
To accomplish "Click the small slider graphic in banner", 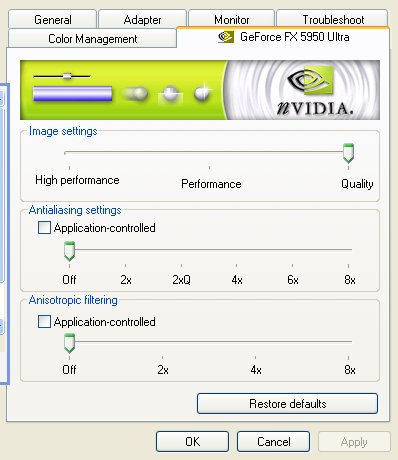I will click(62, 76).
